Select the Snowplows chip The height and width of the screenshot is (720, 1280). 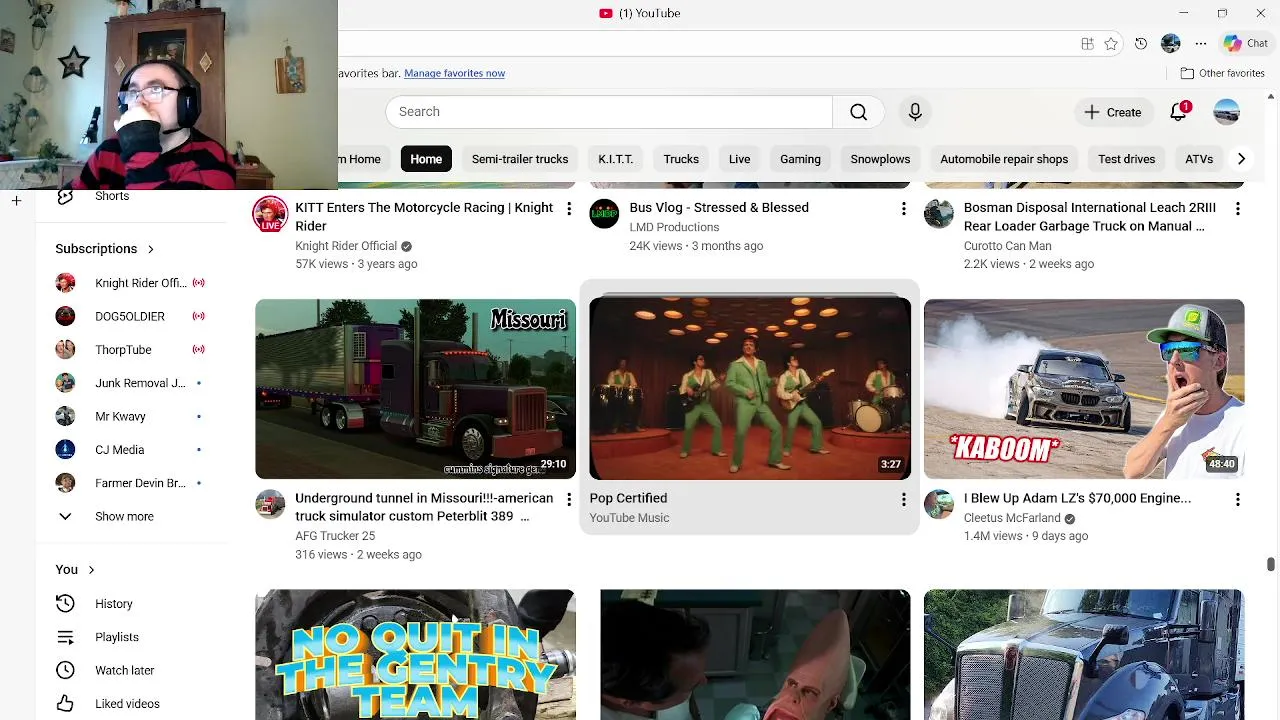coord(880,159)
